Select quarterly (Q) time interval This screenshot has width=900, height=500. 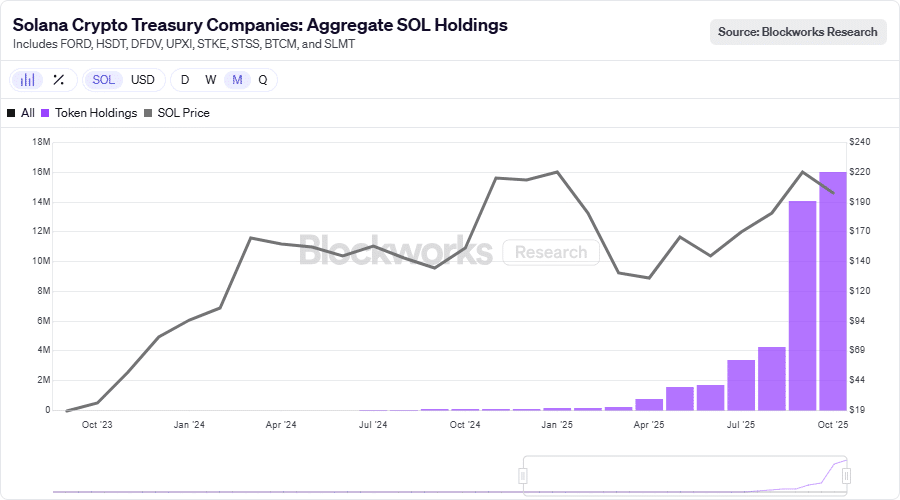click(263, 80)
